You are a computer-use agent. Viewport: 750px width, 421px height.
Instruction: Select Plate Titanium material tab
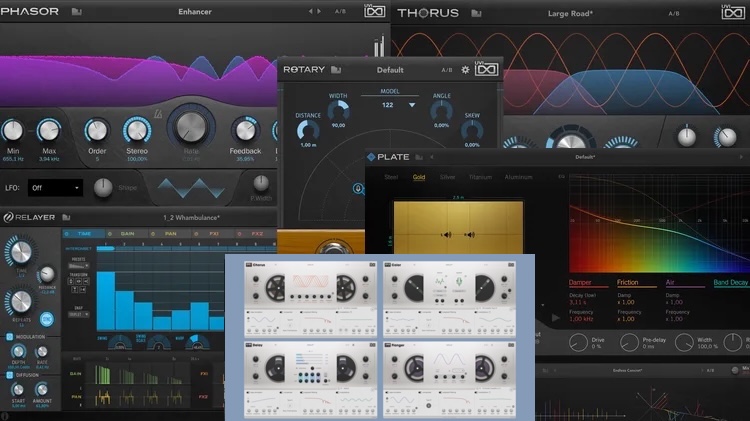point(480,177)
